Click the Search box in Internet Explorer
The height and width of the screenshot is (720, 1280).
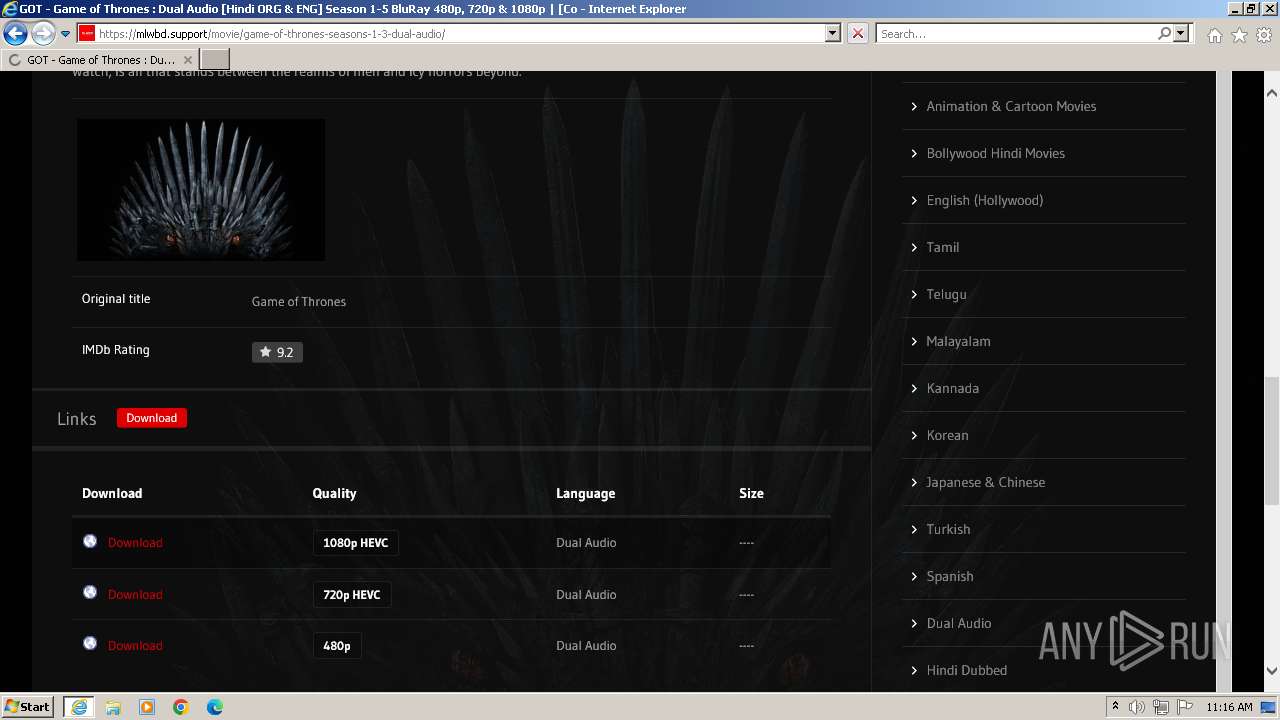click(x=1015, y=34)
